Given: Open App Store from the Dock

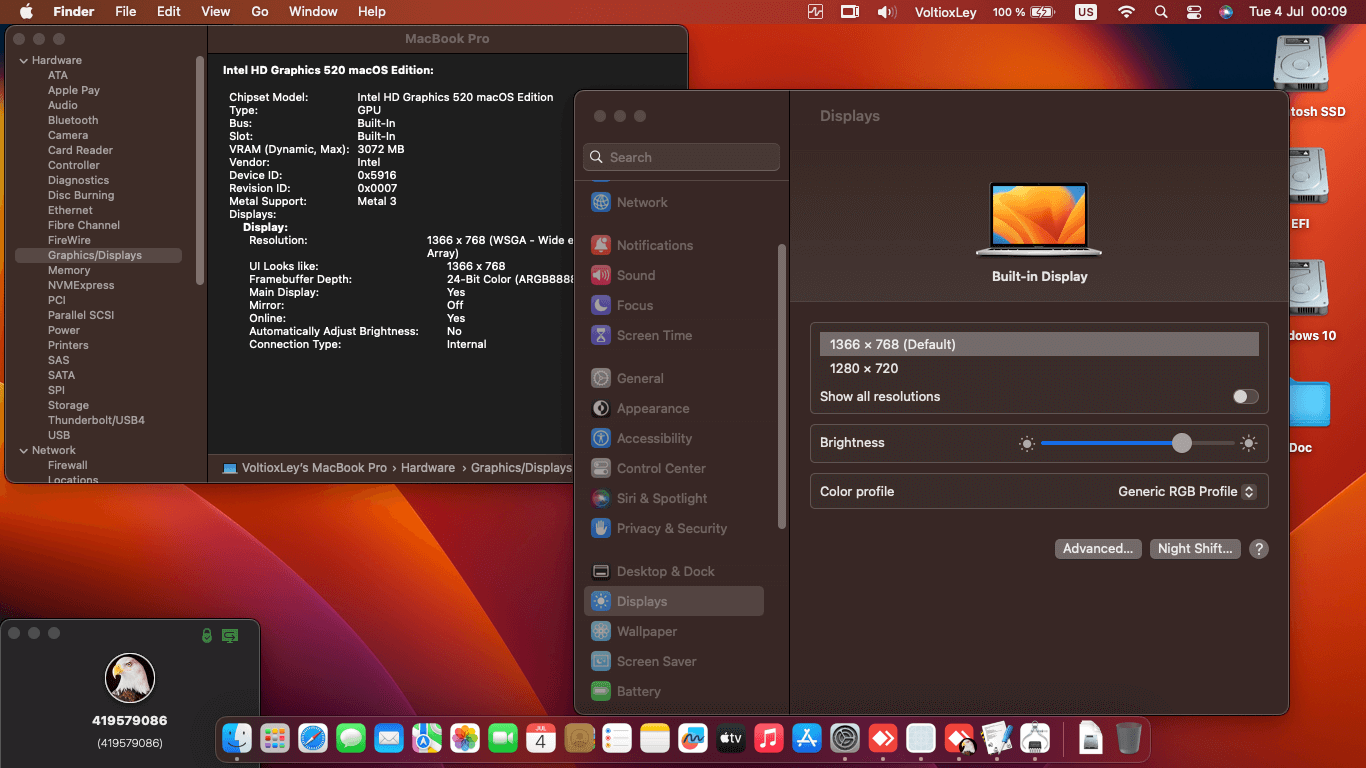Looking at the screenshot, I should pos(807,739).
